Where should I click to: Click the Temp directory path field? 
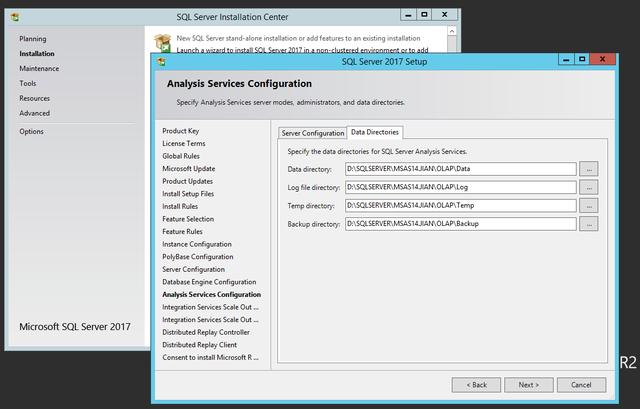460,205
